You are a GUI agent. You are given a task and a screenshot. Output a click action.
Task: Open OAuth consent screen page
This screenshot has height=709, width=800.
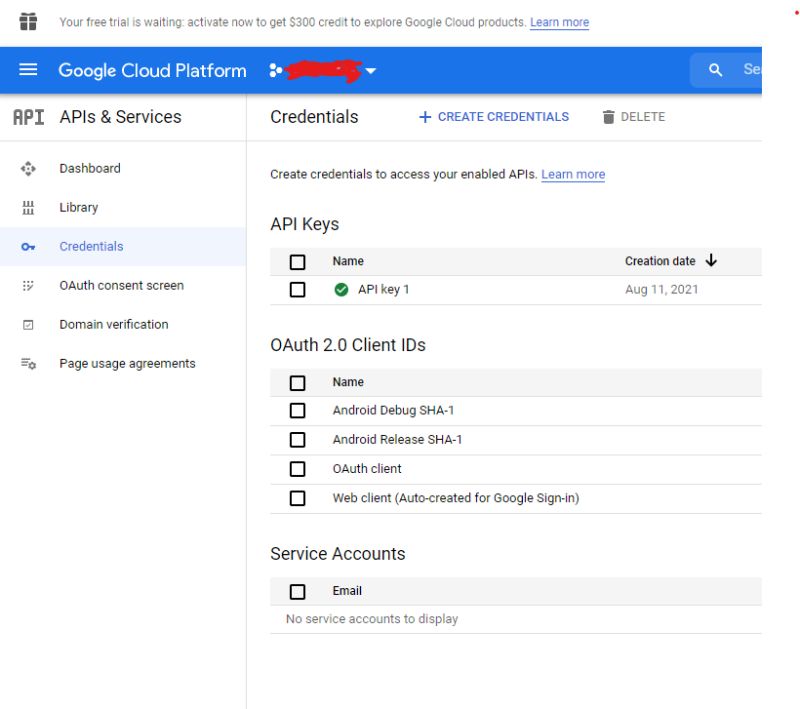click(x=121, y=286)
